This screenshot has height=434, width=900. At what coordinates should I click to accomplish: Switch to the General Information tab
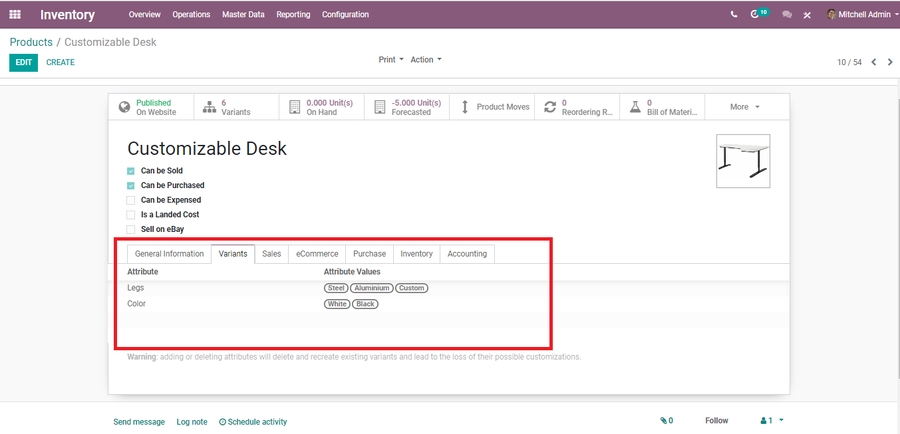(x=169, y=254)
